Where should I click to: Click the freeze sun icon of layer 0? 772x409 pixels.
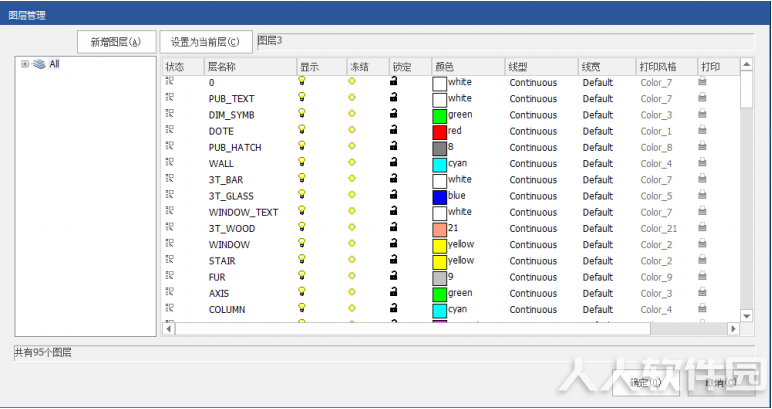(x=352, y=81)
